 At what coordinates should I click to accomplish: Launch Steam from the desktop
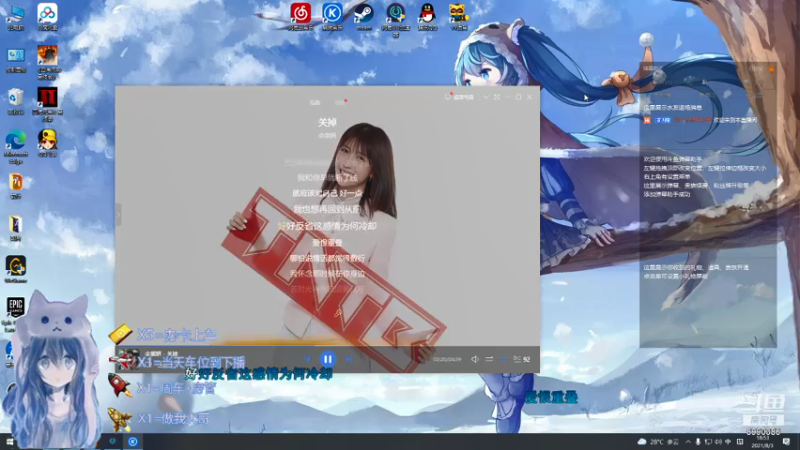pyautogui.click(x=364, y=17)
